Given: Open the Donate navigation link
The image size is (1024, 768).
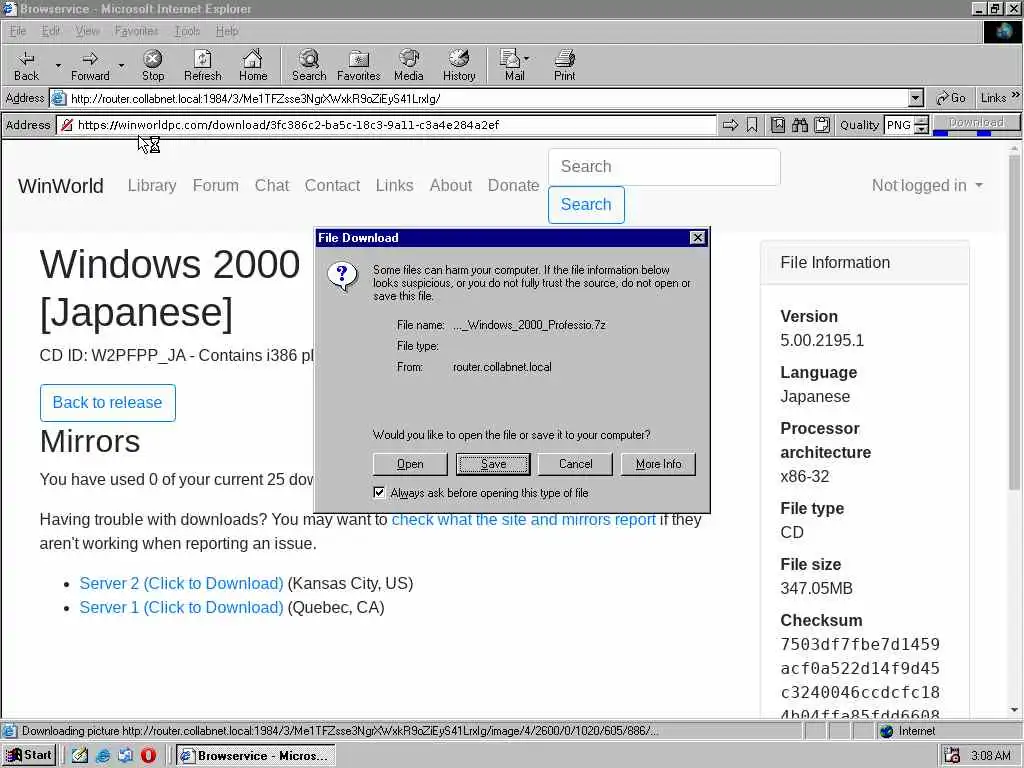Looking at the screenshot, I should coord(513,185).
